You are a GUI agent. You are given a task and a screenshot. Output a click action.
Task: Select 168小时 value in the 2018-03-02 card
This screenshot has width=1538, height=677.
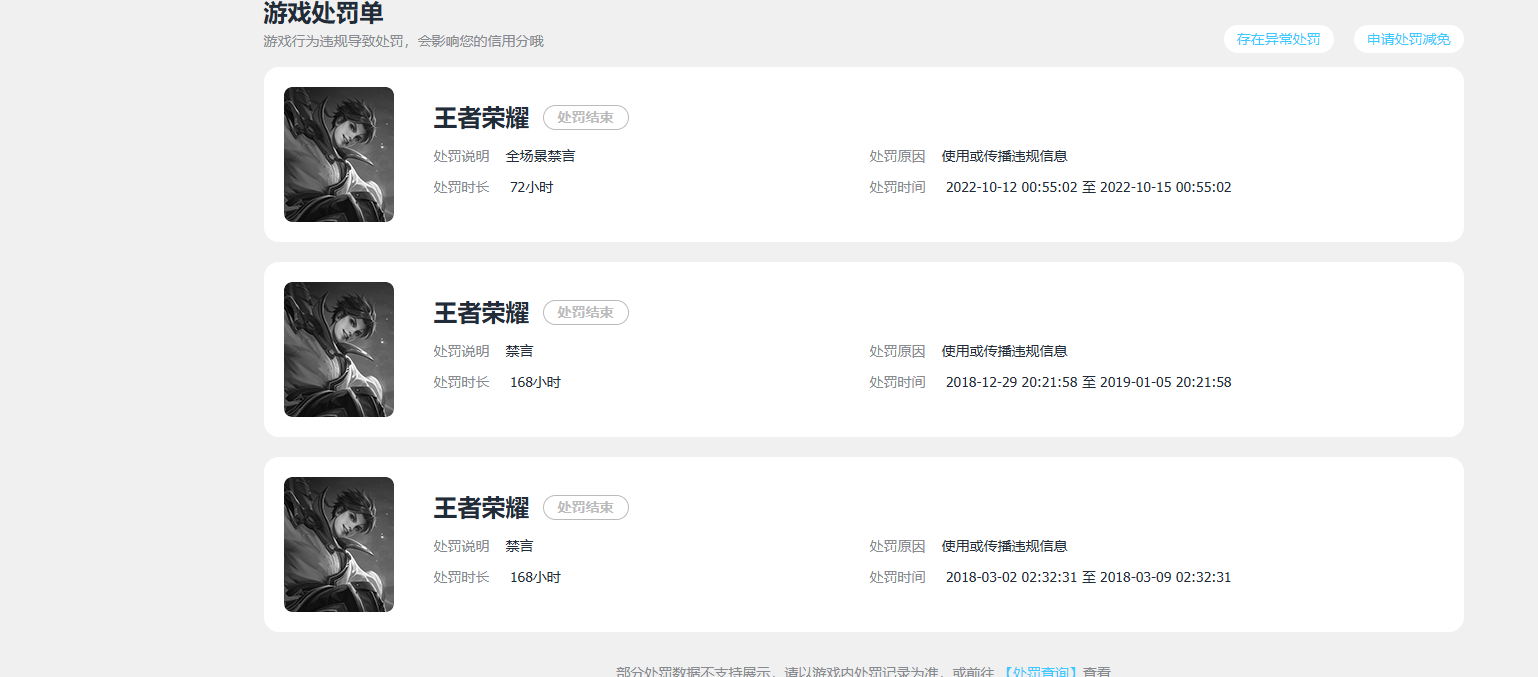click(535, 577)
